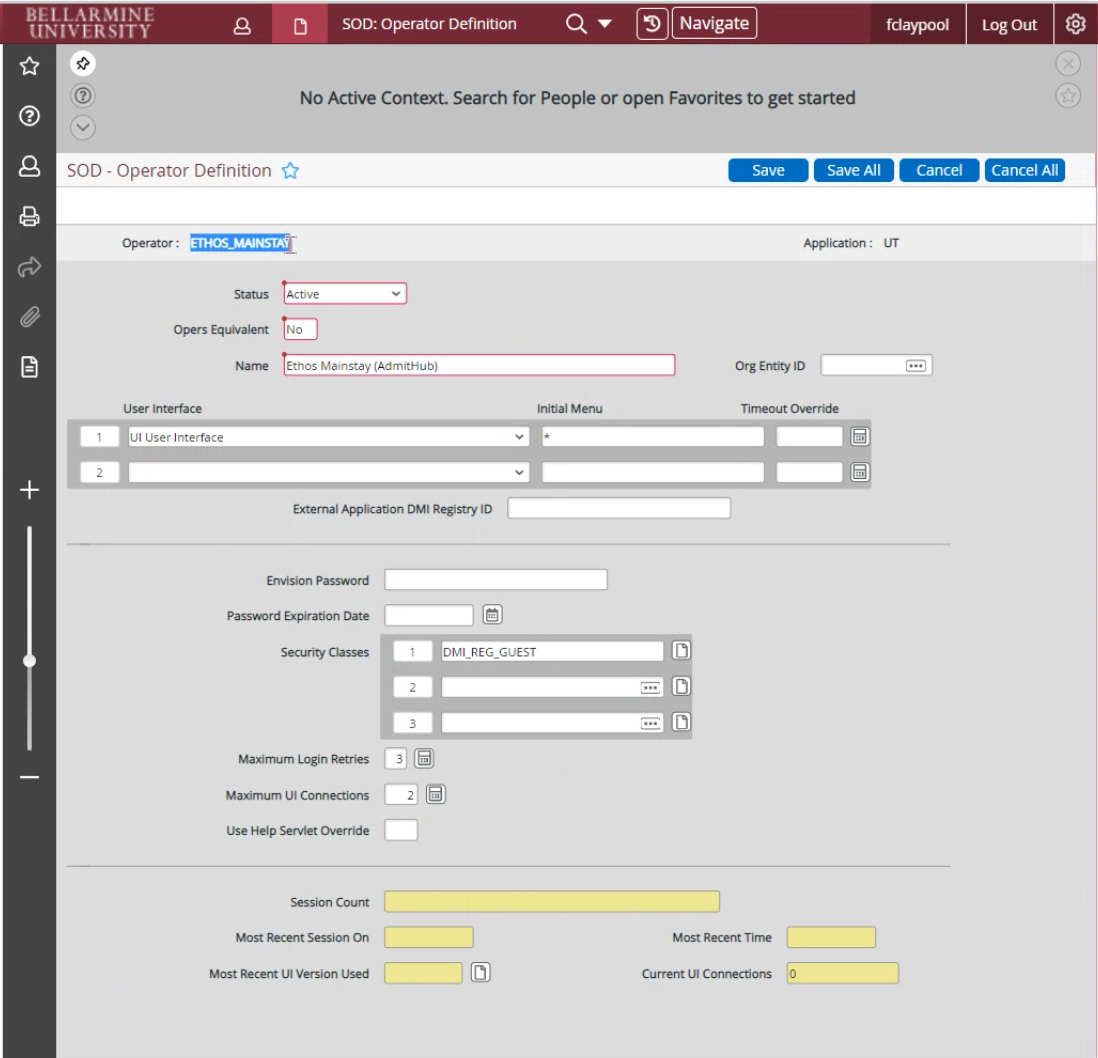1098x1058 pixels.
Task: Open the person icon in left sidebar
Action: (29, 167)
